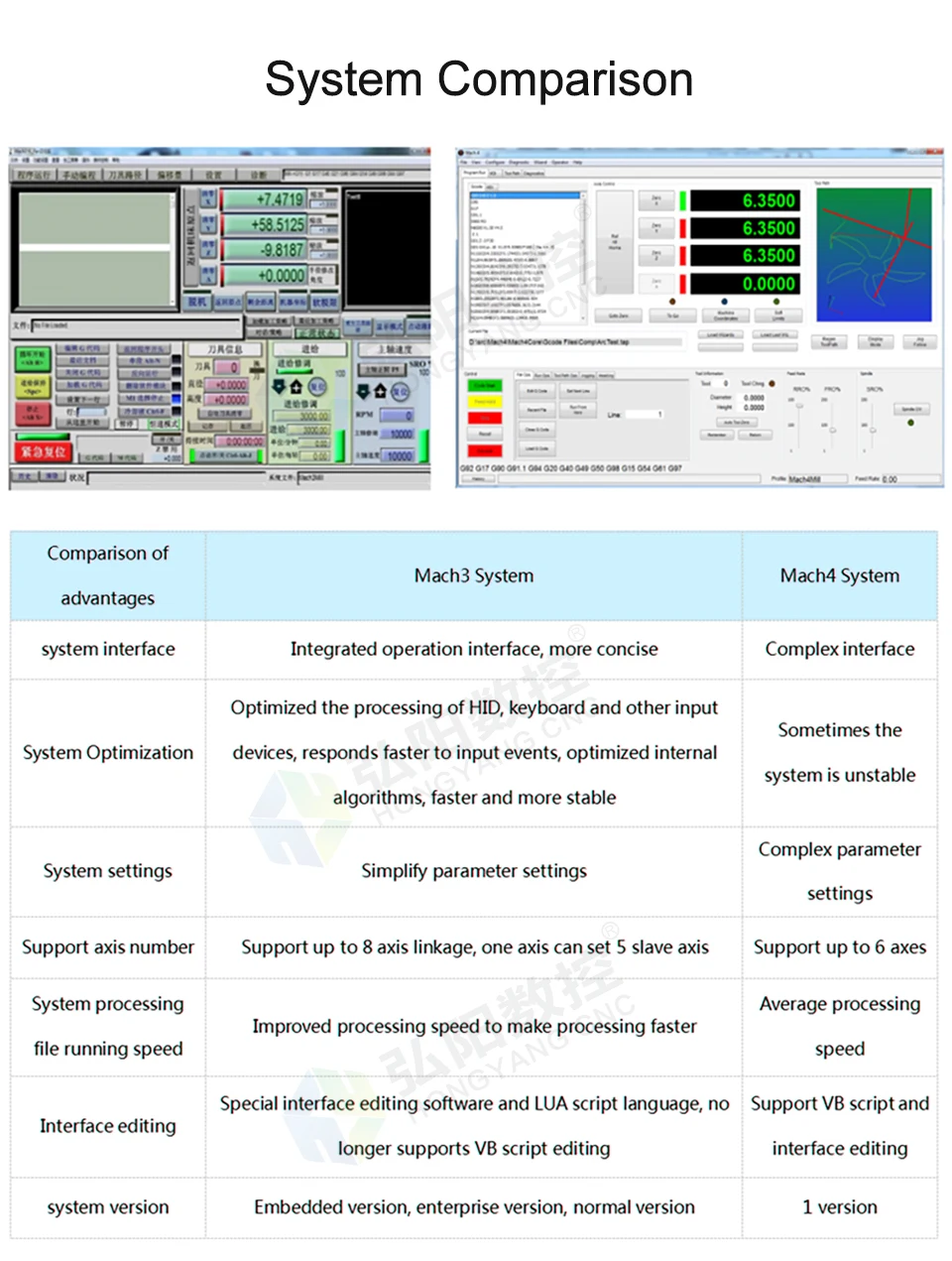Click Spindle CW button in Mach4
The width and height of the screenshot is (952, 1261).
pos(910,409)
